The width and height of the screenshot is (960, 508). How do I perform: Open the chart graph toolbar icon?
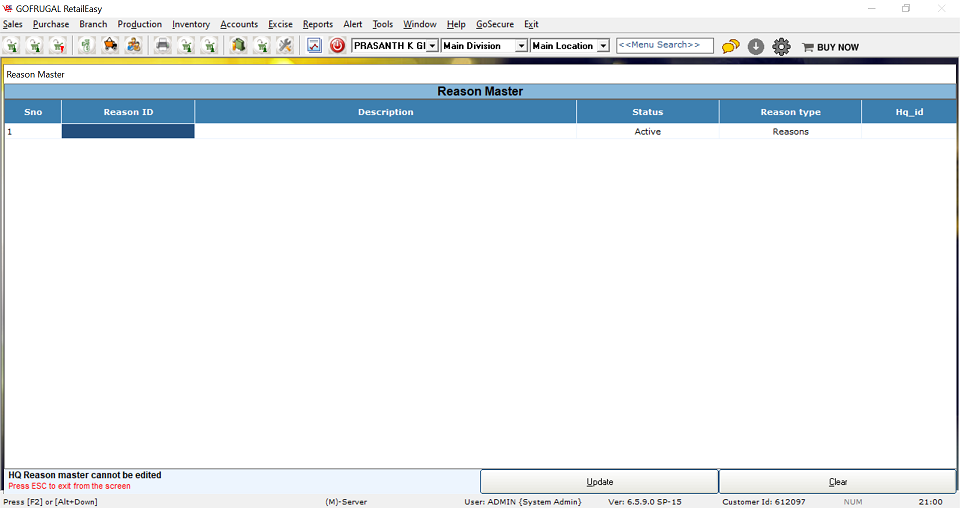314,46
